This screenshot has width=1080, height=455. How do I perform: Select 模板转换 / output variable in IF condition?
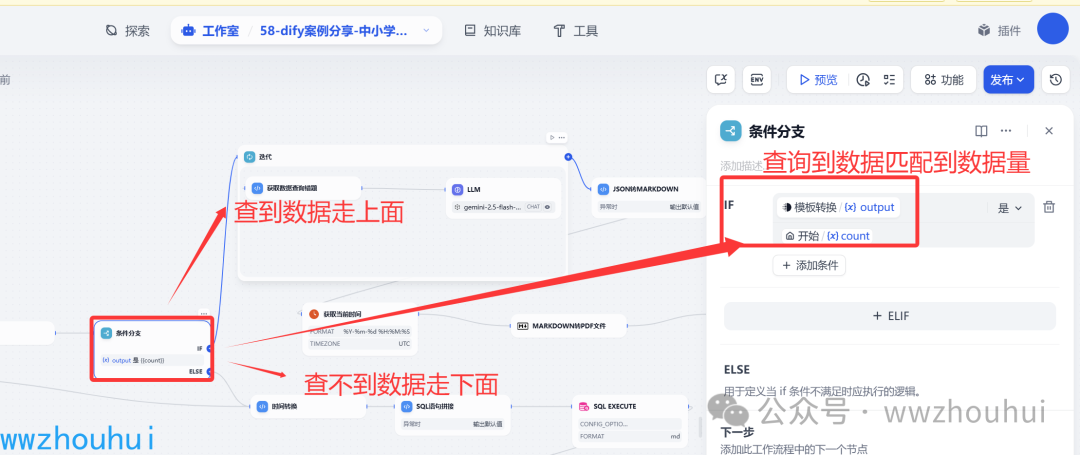coord(838,207)
